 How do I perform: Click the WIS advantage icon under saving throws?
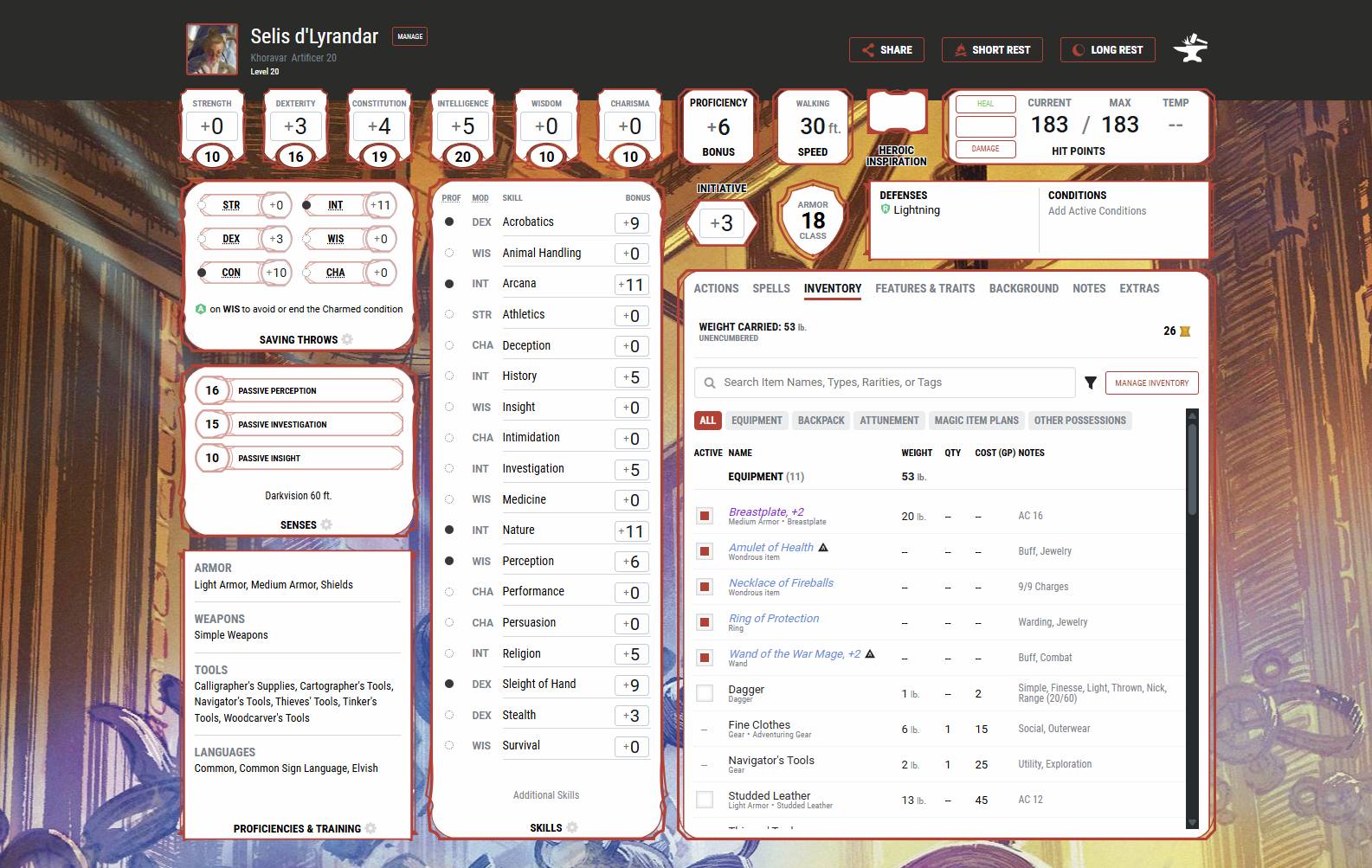click(x=201, y=309)
